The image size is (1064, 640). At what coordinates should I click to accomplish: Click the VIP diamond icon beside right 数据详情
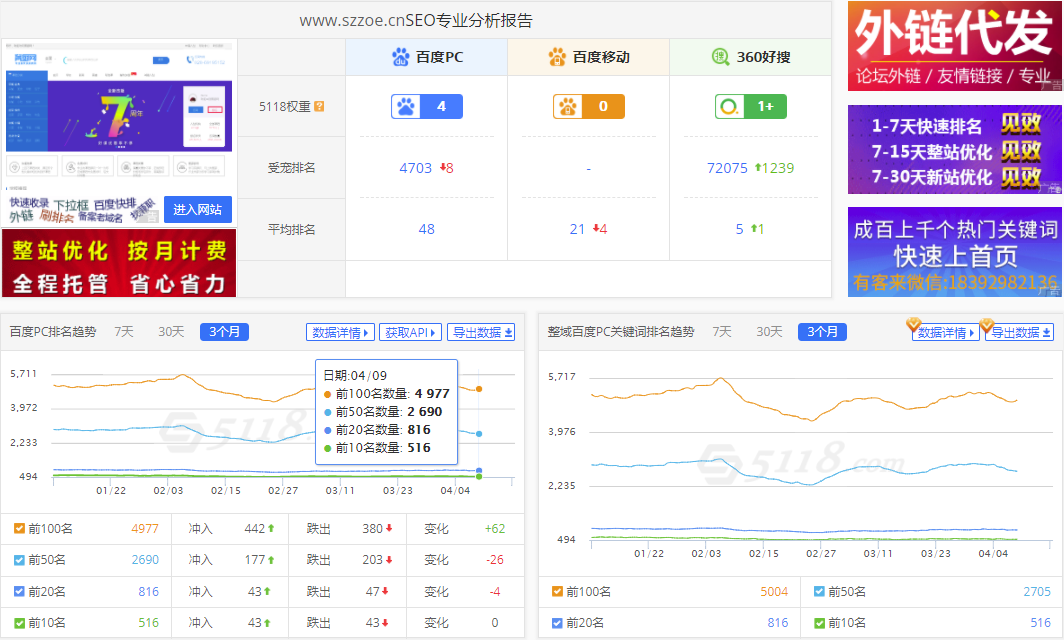(x=913, y=324)
